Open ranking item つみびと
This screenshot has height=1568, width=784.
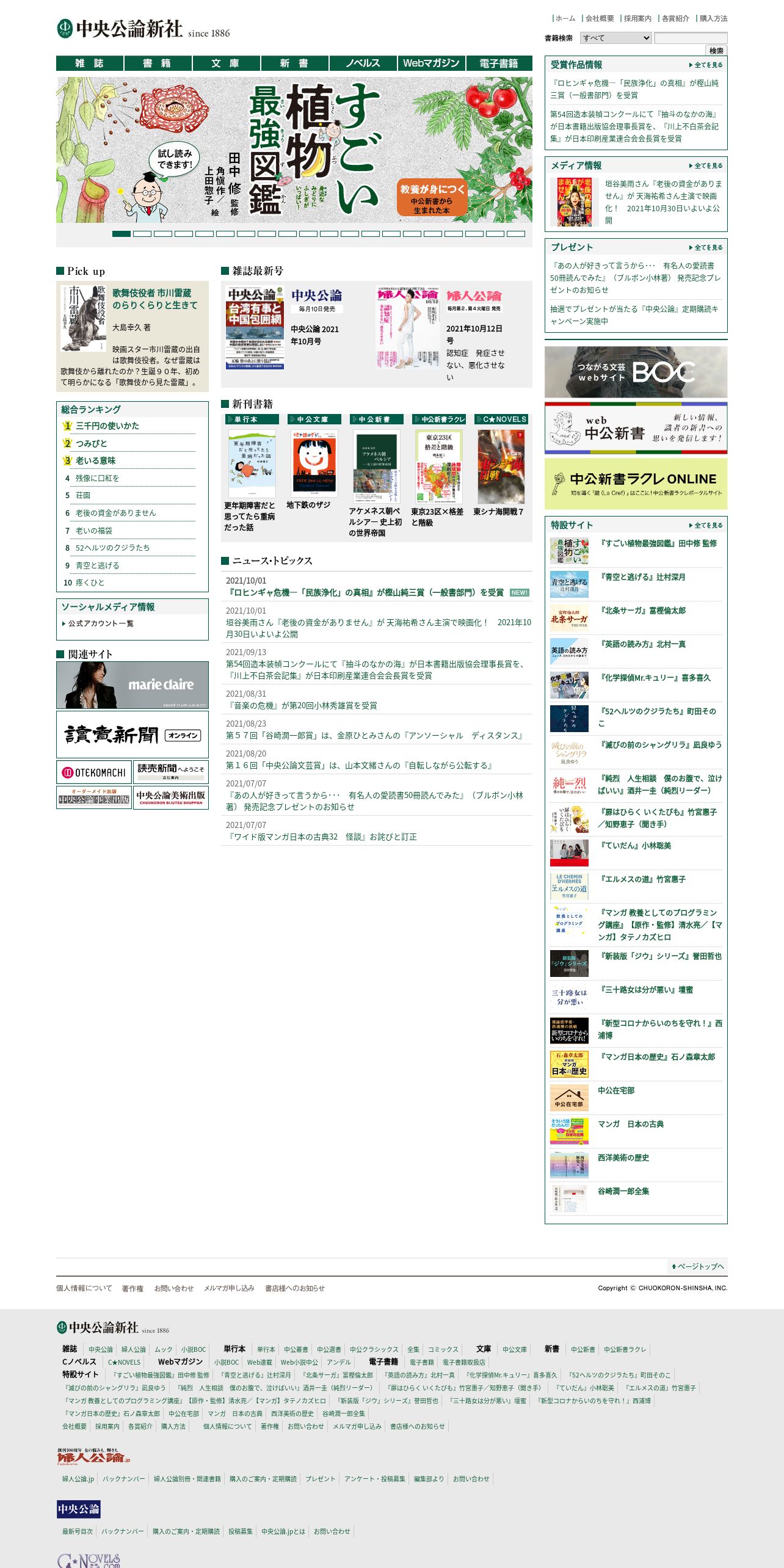point(92,443)
